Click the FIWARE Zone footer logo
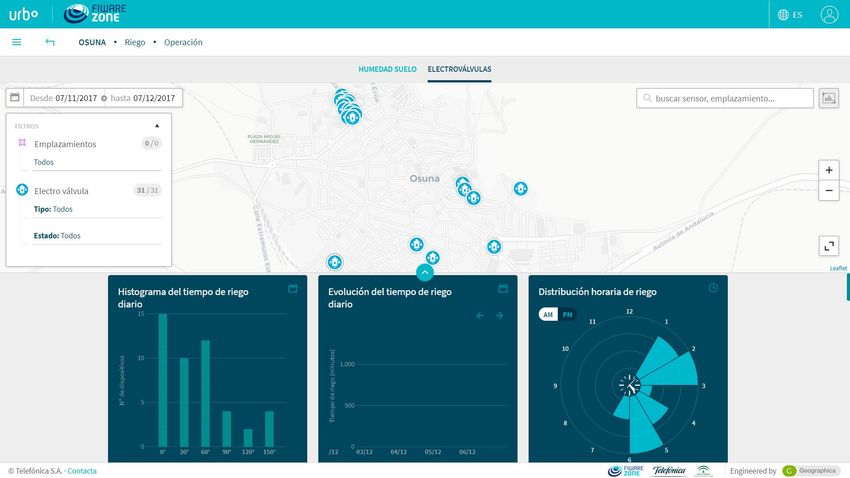Viewport: 850px width, 478px height. pyautogui.click(x=626, y=471)
